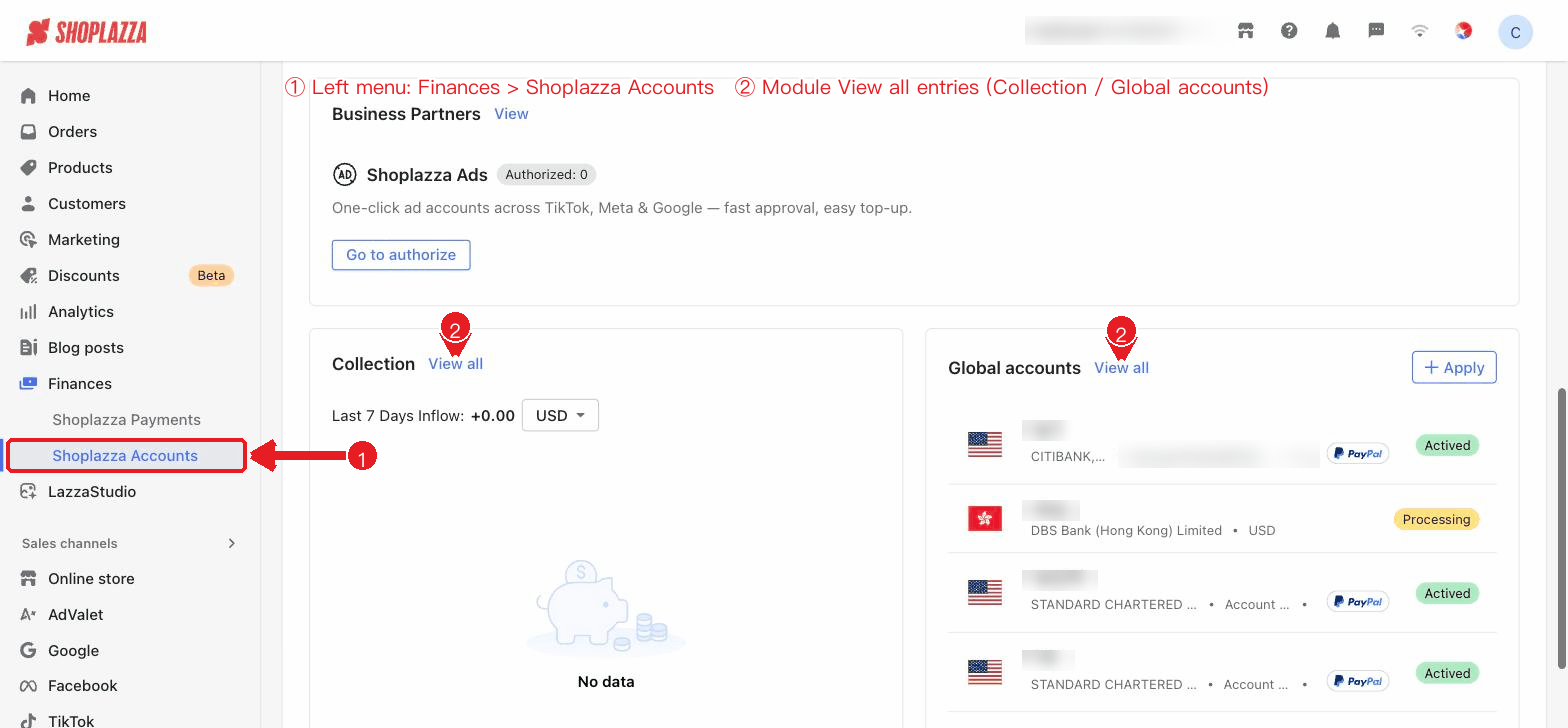Open the storefront icon in header
The width and height of the screenshot is (1568, 728).
1245,31
